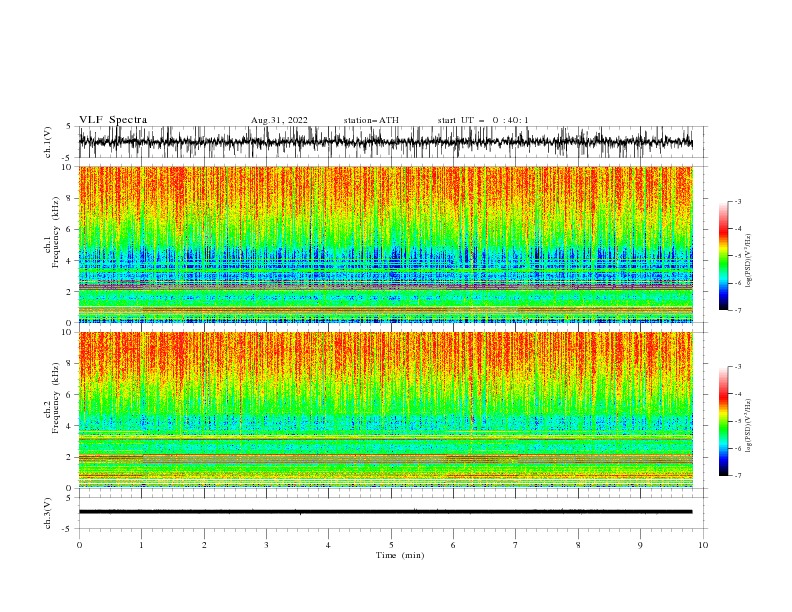792x612 pixels.
Task: Click the '-3' tick on ch.2 colorbar
Action: click(738, 367)
